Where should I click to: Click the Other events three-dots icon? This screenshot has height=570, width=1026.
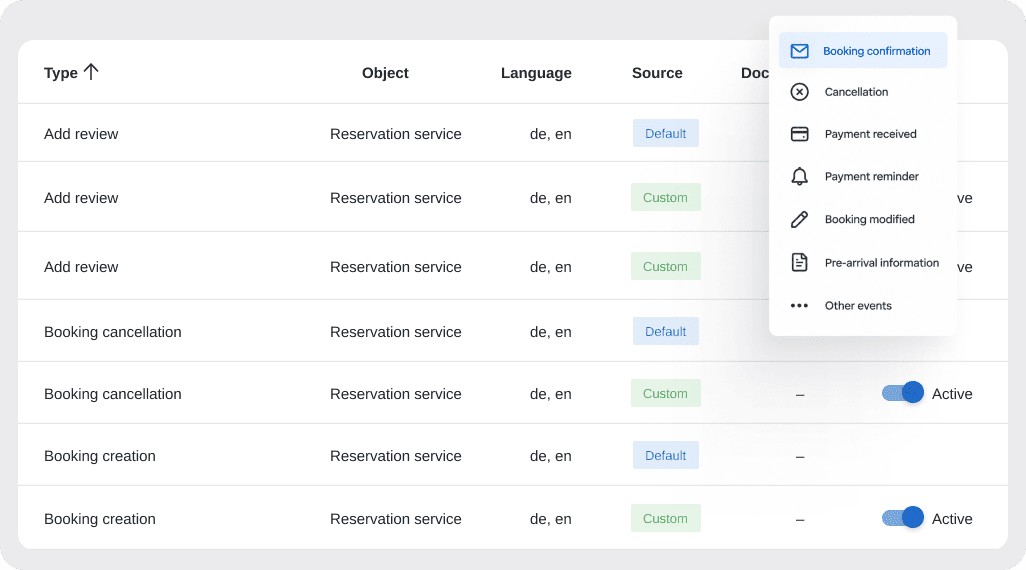tap(799, 306)
